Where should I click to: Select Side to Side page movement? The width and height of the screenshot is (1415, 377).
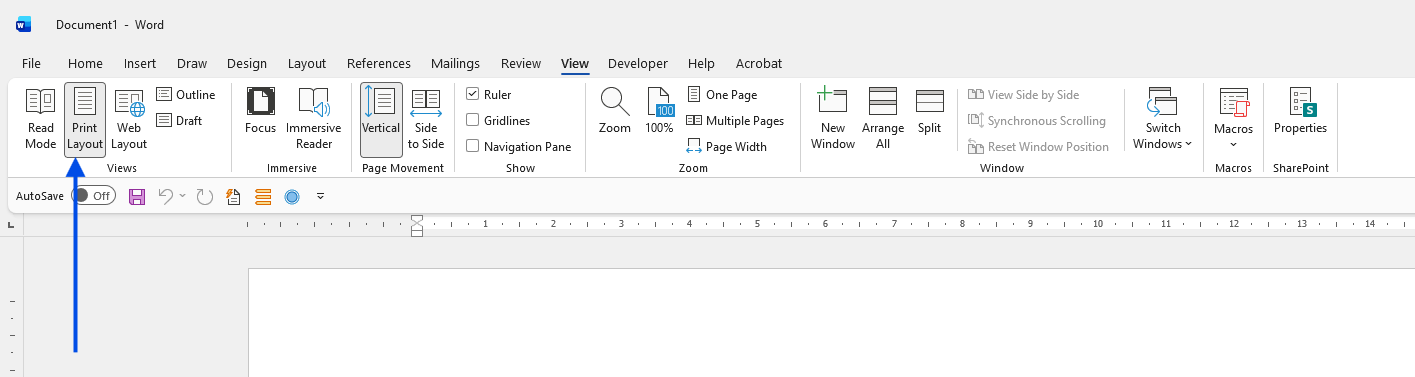click(x=426, y=119)
